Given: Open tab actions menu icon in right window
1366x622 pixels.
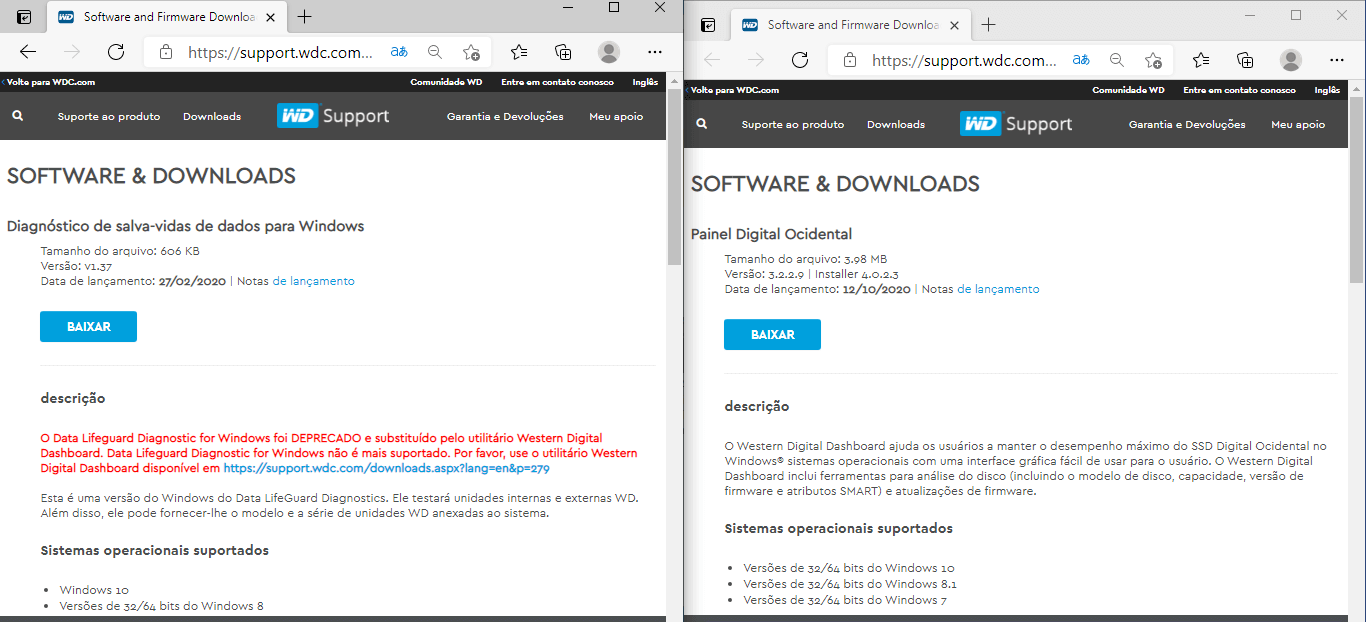Looking at the screenshot, I should coord(708,25).
